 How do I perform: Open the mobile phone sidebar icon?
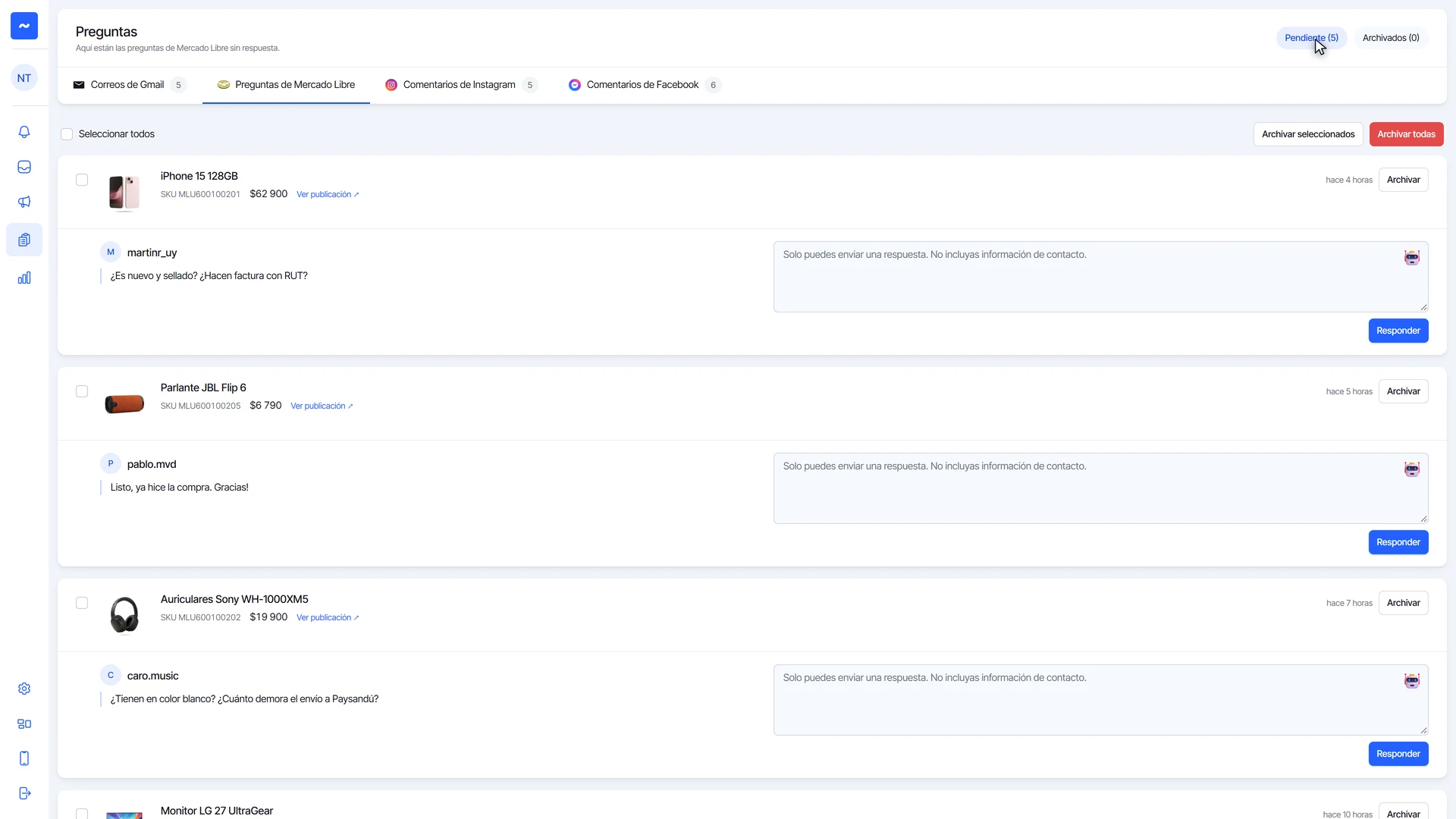point(24,758)
